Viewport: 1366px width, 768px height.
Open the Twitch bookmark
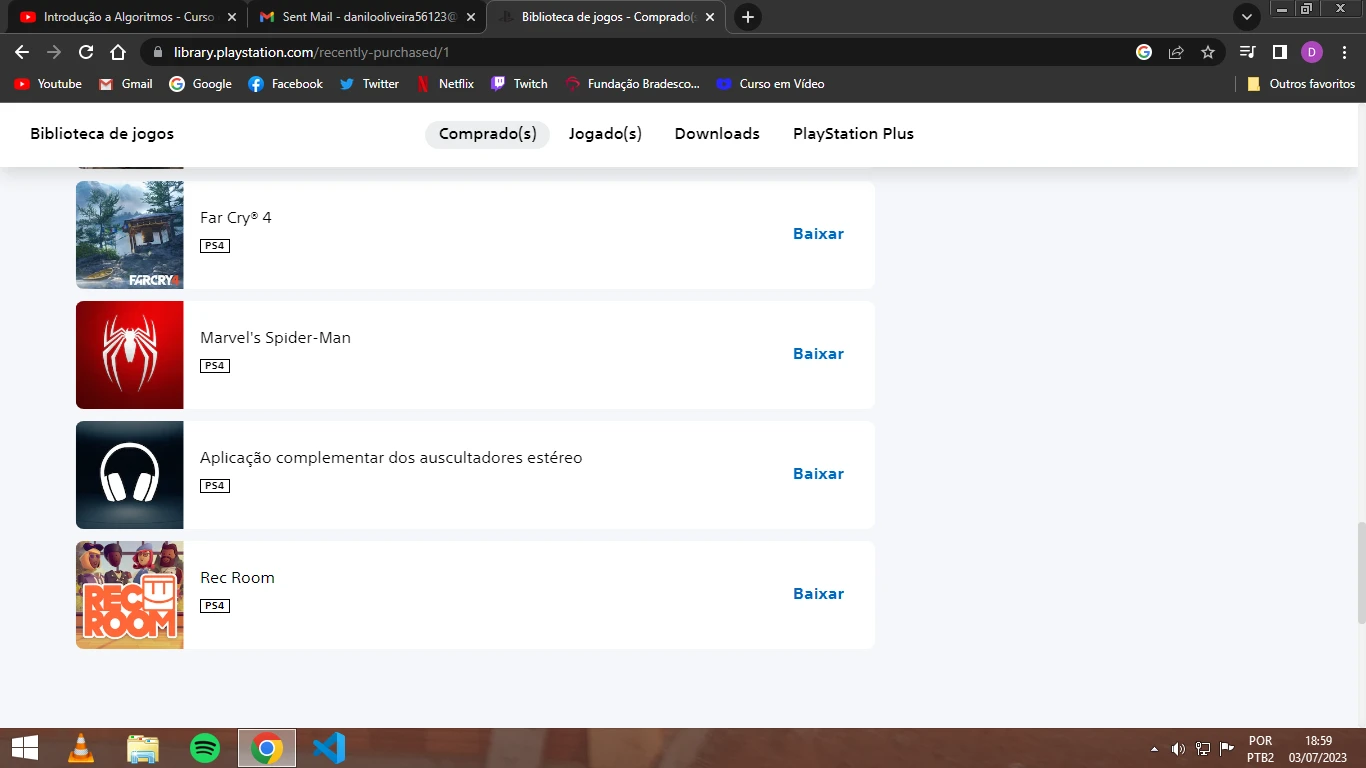click(519, 84)
